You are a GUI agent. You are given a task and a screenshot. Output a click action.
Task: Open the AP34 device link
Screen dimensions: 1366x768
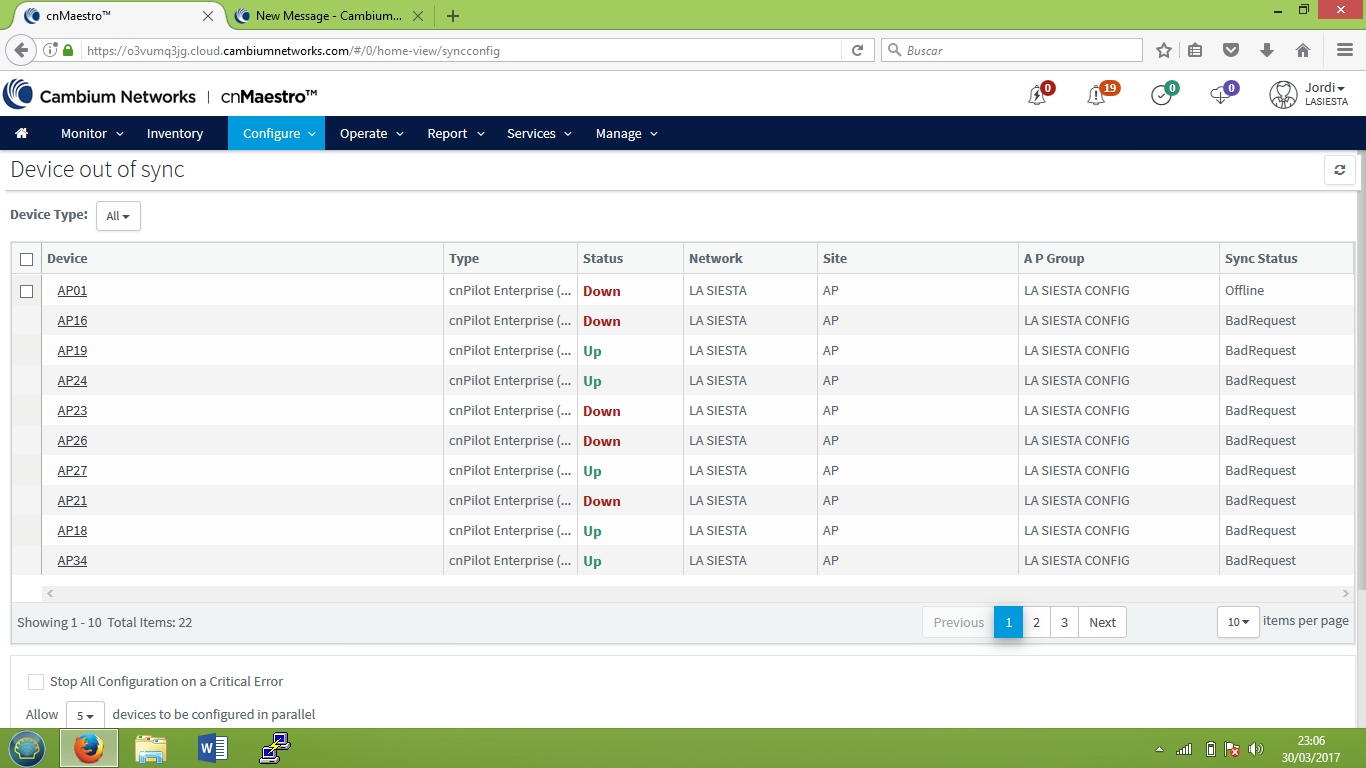[72, 561]
